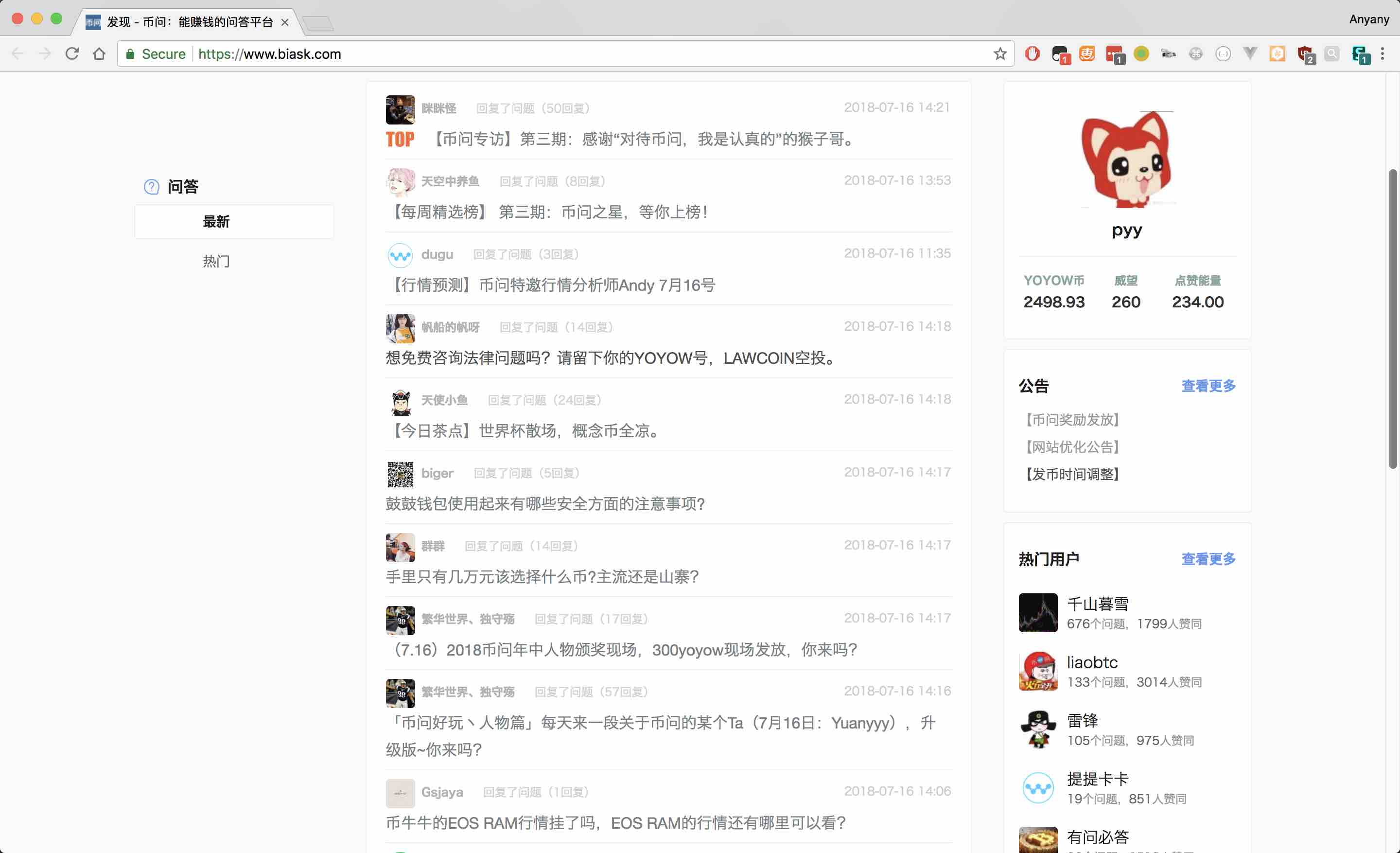Open 2018币问年中人物颁奖现场 post

click(x=622, y=650)
